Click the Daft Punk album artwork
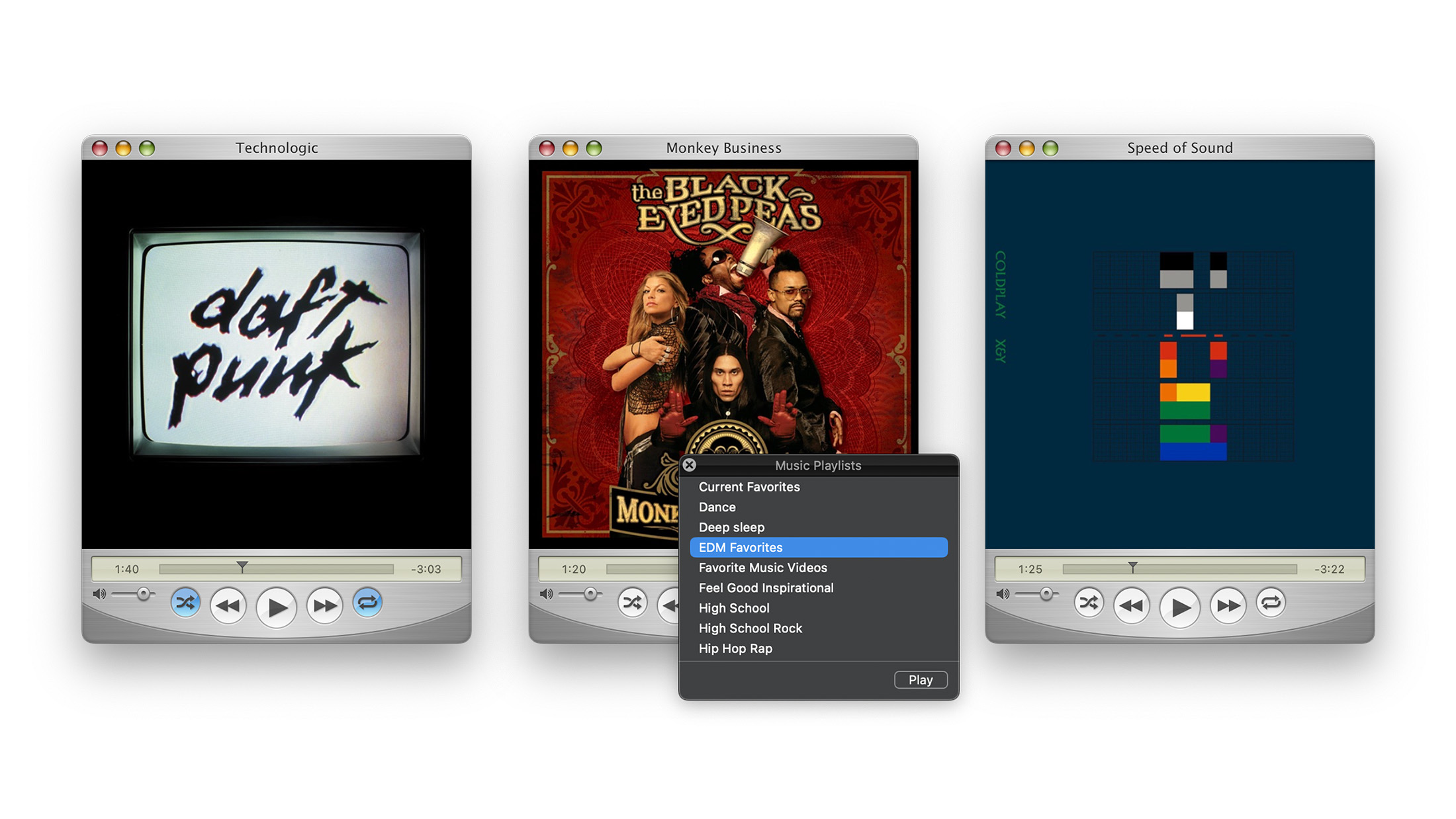The image size is (1456, 819). [277, 354]
